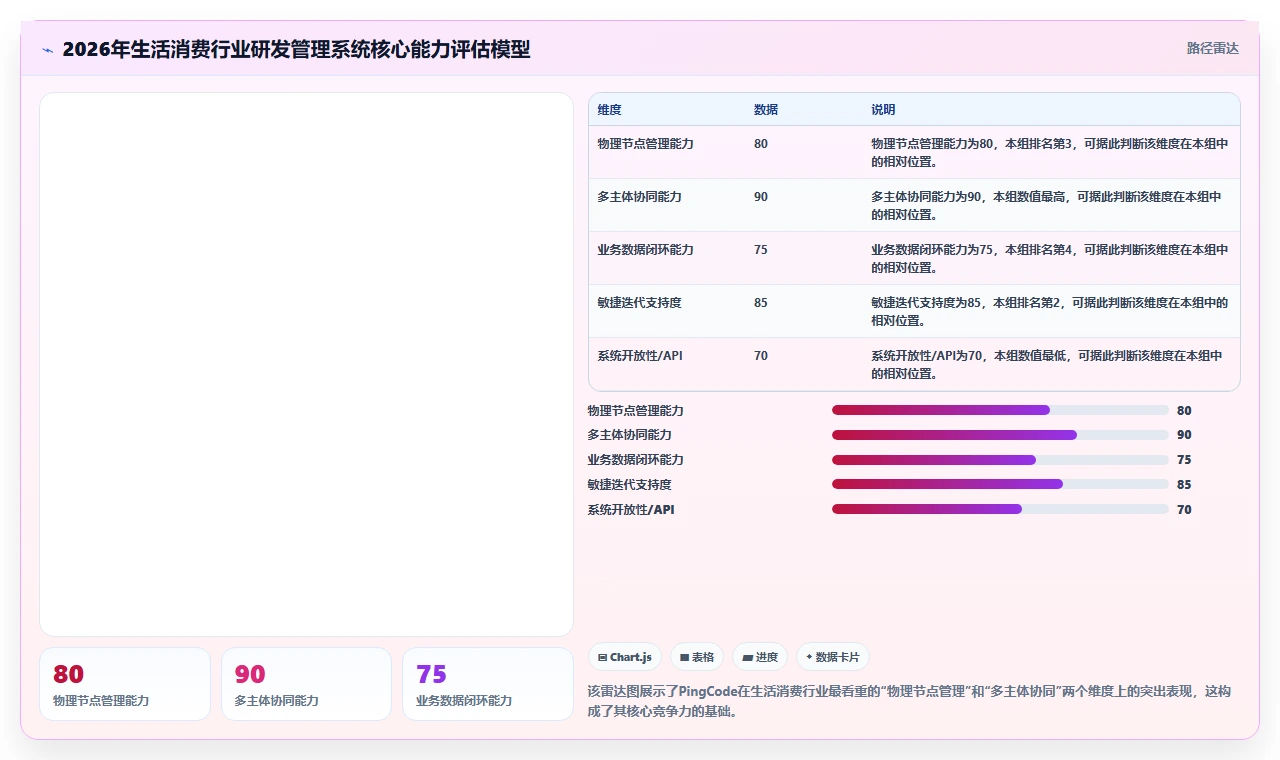Click the 维度 column header

[610, 110]
